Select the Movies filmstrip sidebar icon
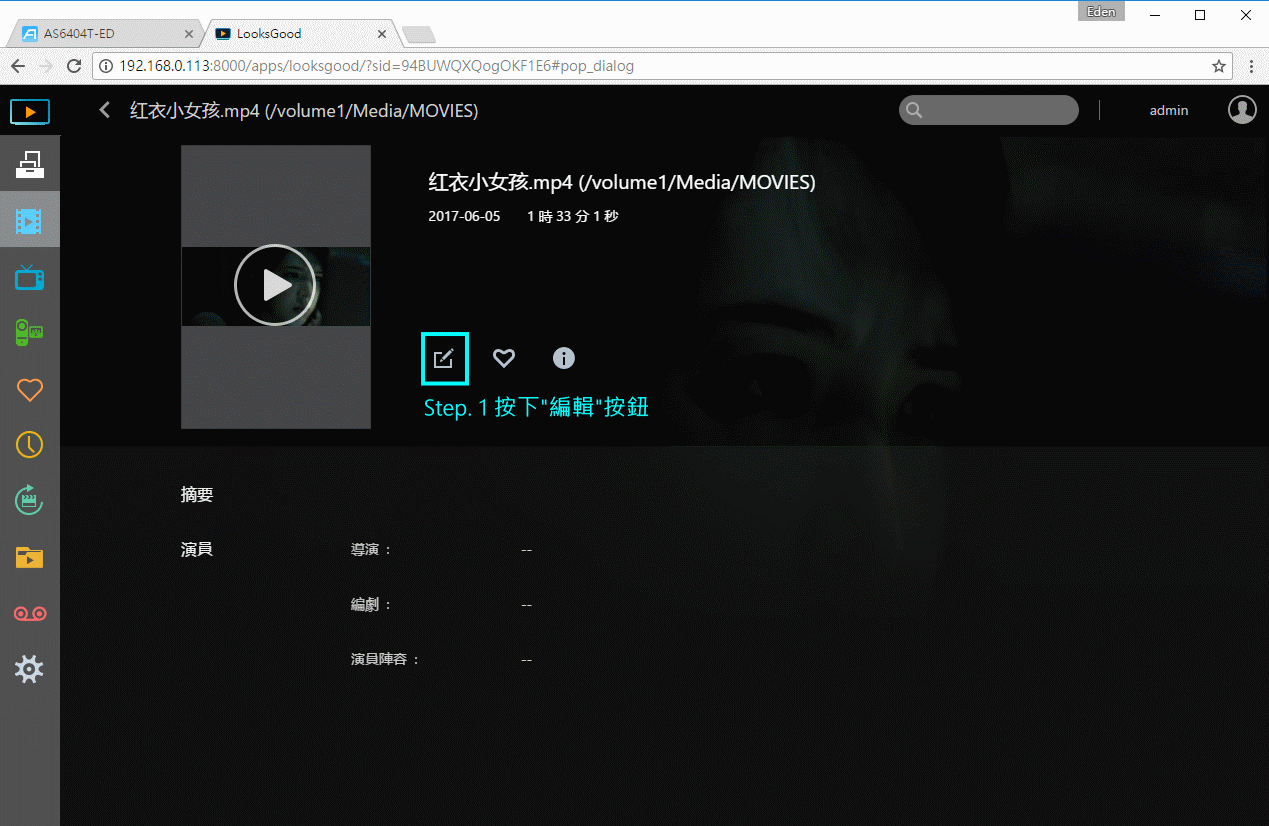Image resolution: width=1269 pixels, height=826 pixels. (30, 220)
